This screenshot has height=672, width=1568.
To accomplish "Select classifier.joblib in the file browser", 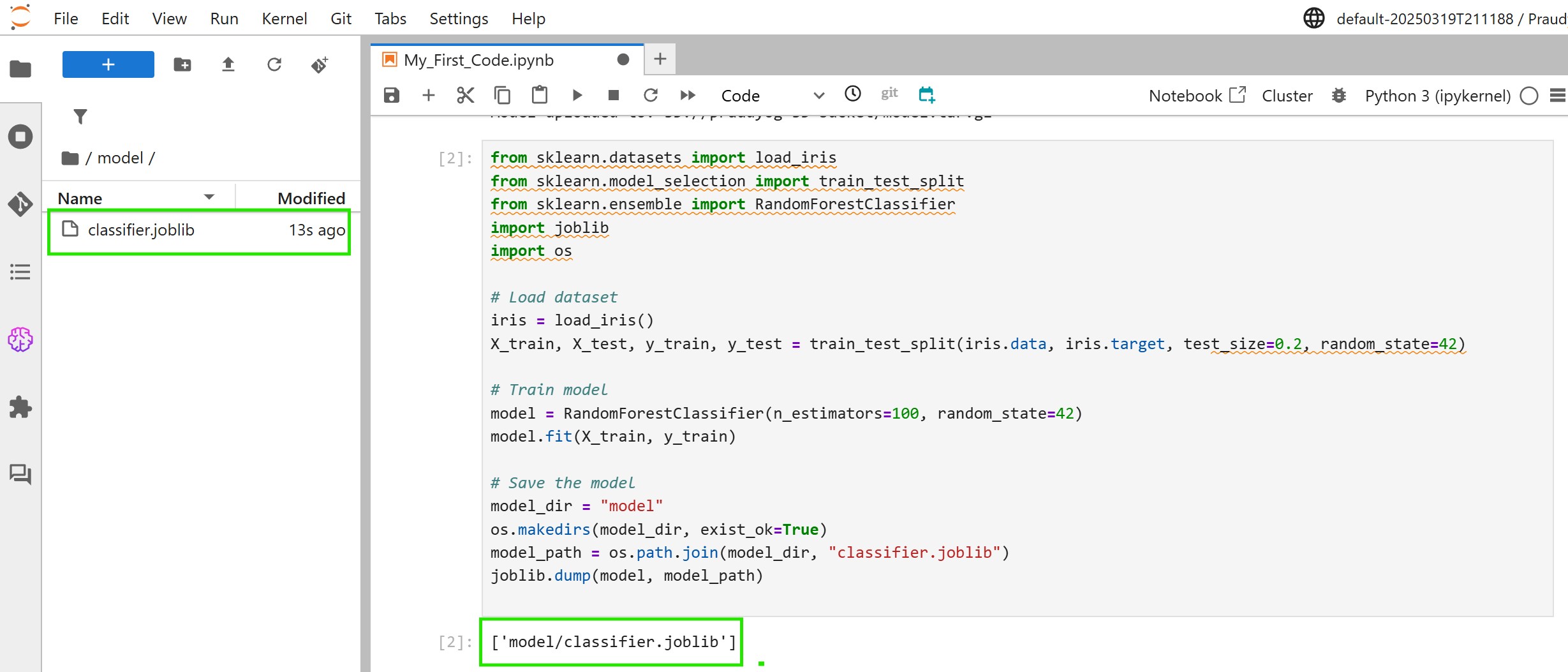I will pyautogui.click(x=141, y=230).
